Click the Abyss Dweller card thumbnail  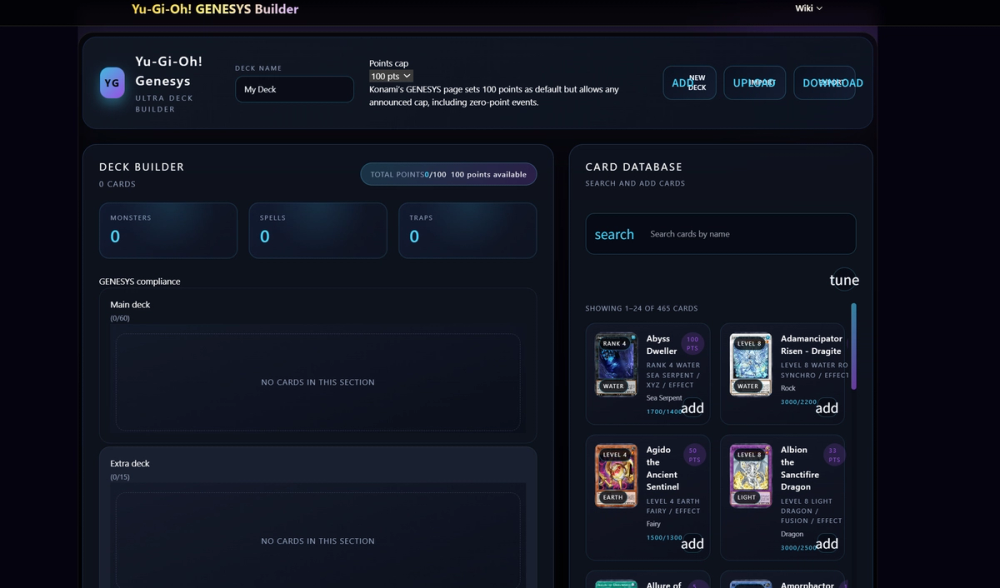pyautogui.click(x=616, y=364)
